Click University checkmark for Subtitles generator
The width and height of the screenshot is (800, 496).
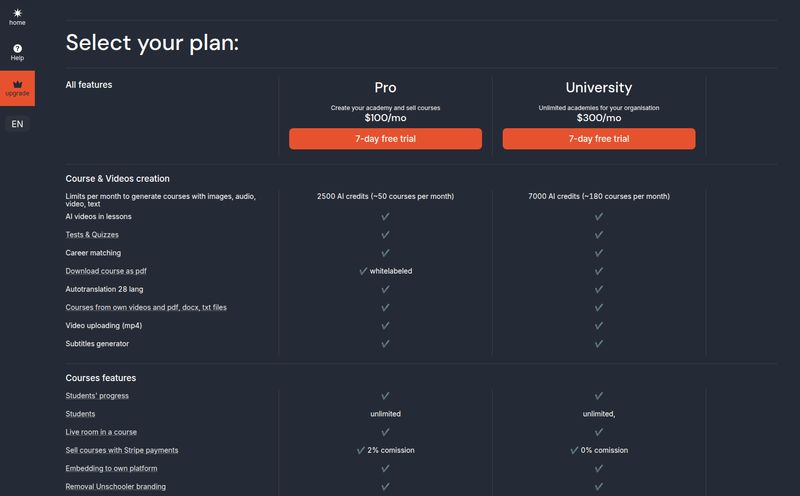click(598, 343)
